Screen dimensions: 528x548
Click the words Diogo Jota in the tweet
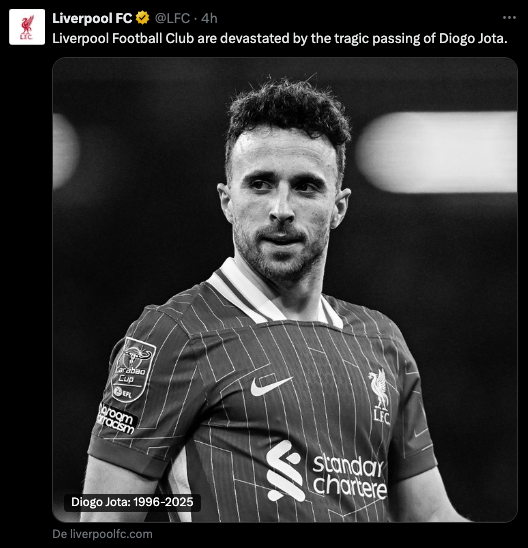[473, 38]
